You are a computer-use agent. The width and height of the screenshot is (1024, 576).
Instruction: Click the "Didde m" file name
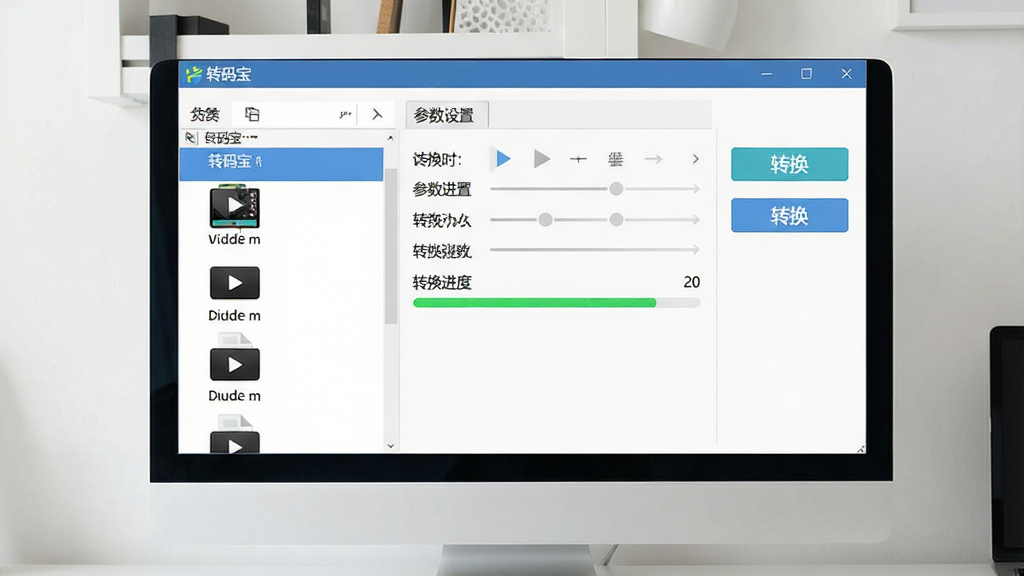[x=234, y=316]
